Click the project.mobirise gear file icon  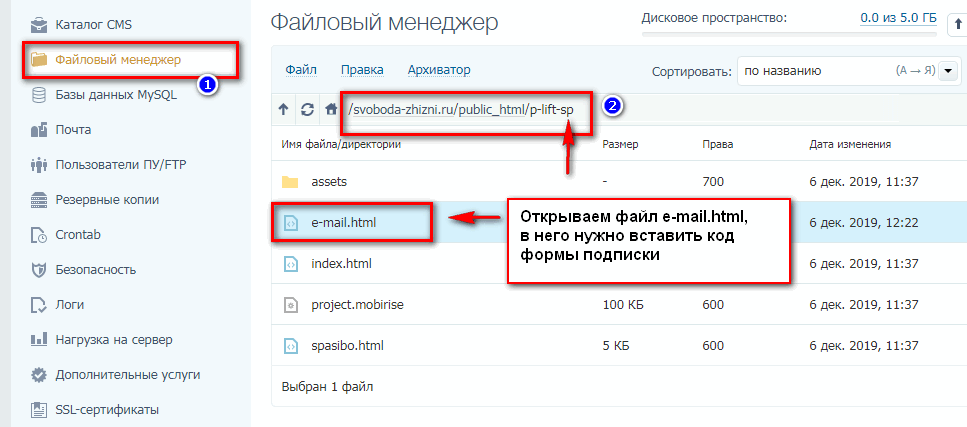click(x=290, y=305)
